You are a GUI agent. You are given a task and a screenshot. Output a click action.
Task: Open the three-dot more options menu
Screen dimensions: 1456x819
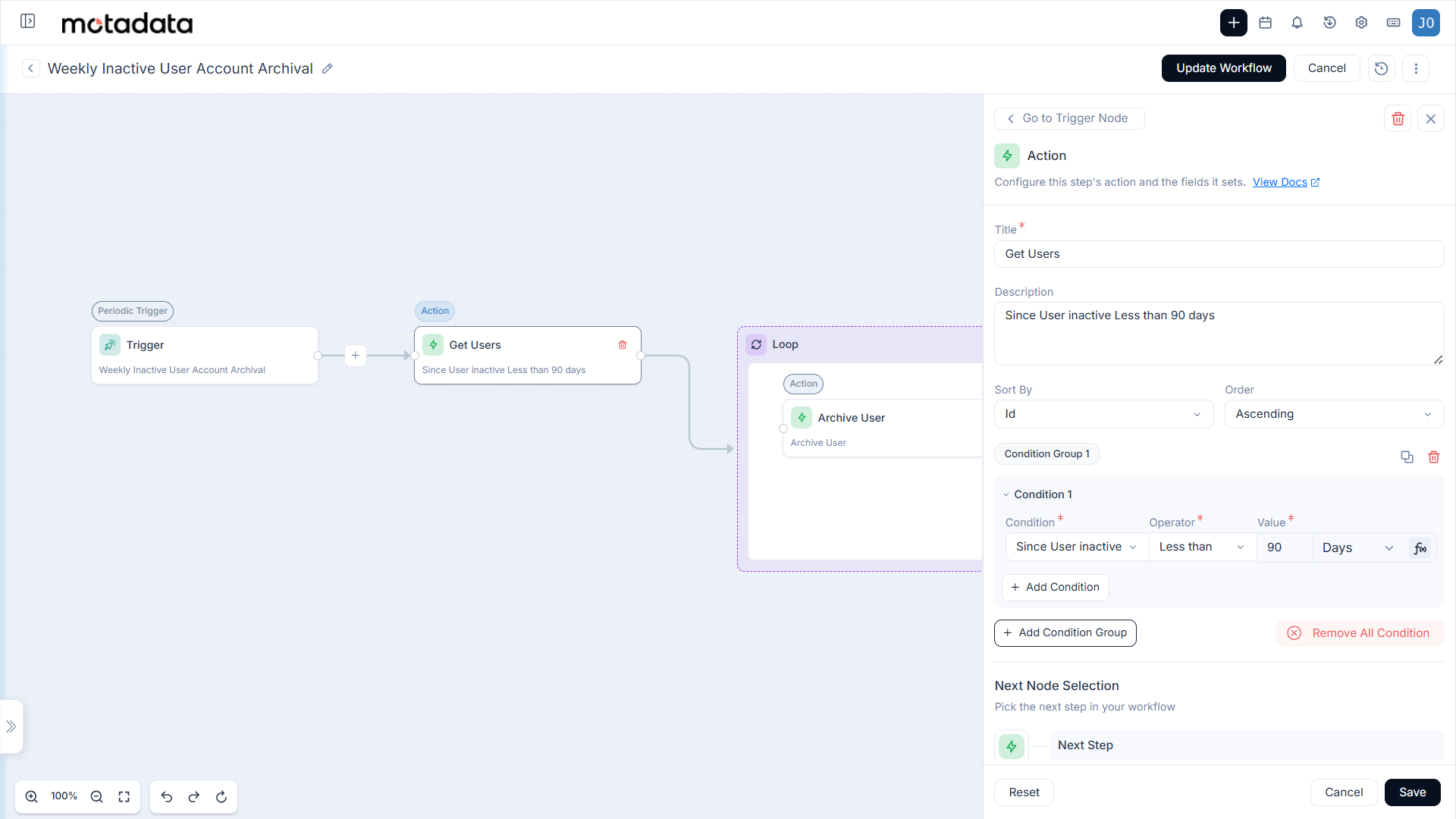coord(1415,68)
